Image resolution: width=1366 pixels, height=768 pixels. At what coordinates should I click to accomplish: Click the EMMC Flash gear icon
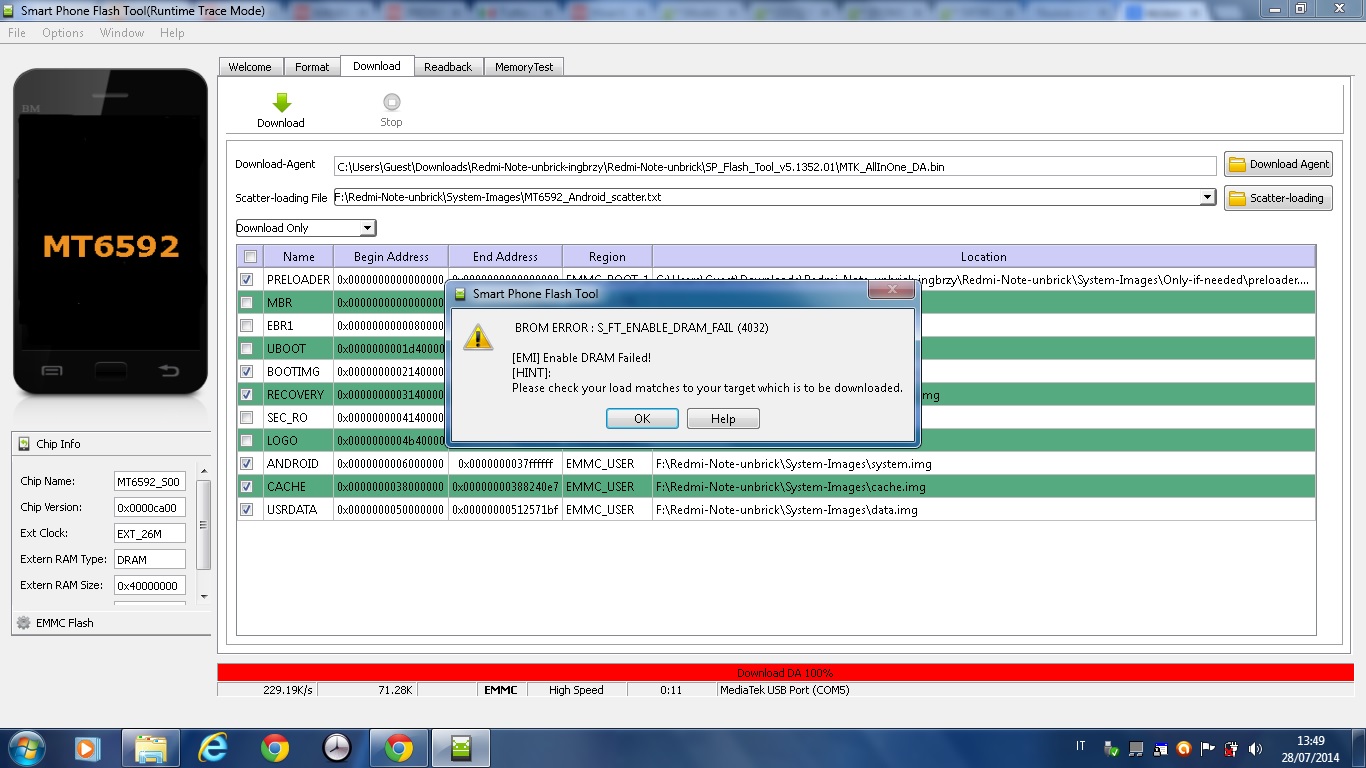click(x=24, y=622)
